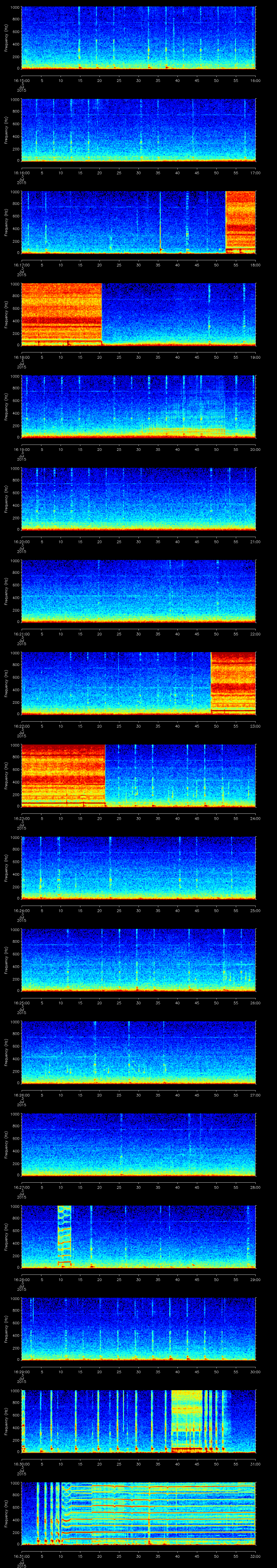Click the spectrogram panel starting at 16:20:00
Screen dimensions: 277x1568
pyautogui.click(x=138, y=499)
